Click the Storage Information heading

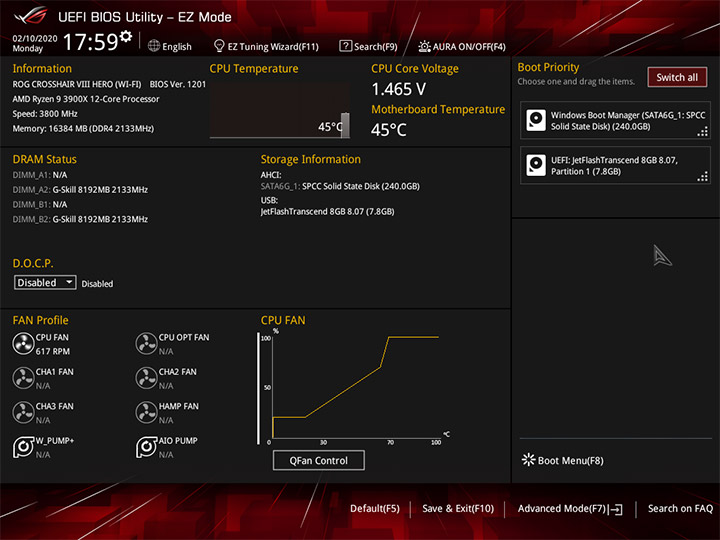point(310,159)
